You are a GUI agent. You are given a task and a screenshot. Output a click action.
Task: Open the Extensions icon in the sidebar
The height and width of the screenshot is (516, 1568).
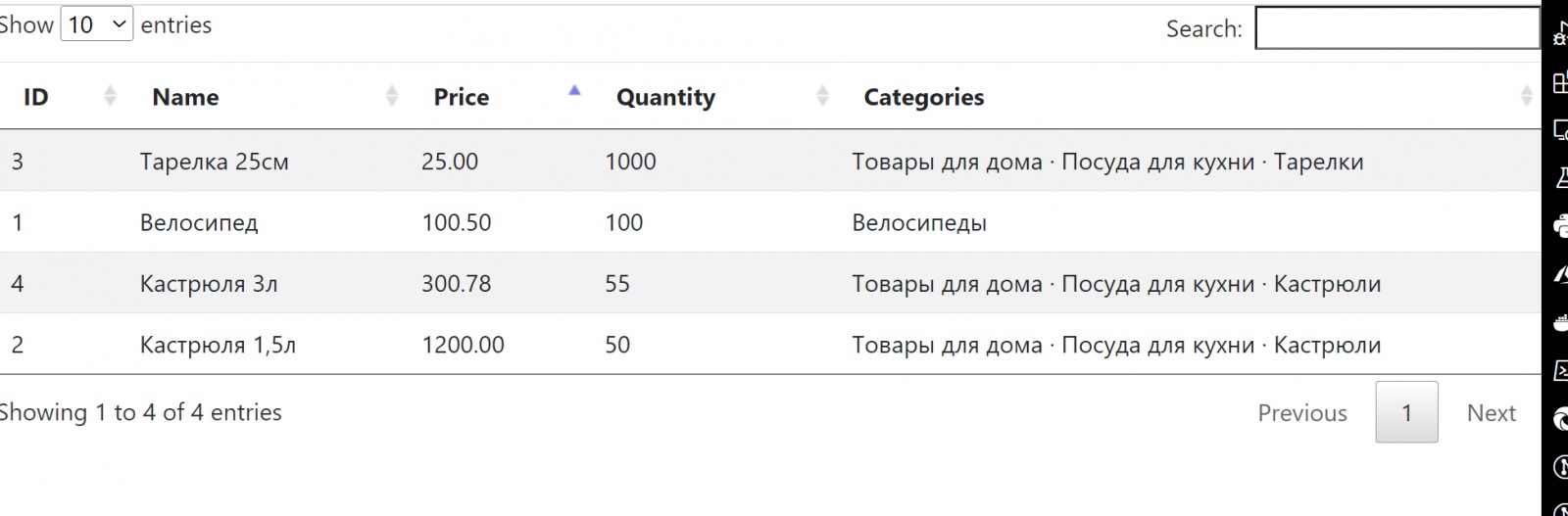(x=1561, y=83)
